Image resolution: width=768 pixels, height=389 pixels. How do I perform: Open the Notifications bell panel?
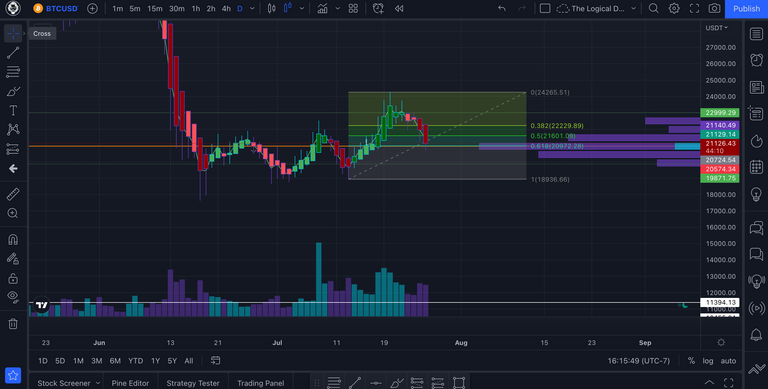pos(756,335)
